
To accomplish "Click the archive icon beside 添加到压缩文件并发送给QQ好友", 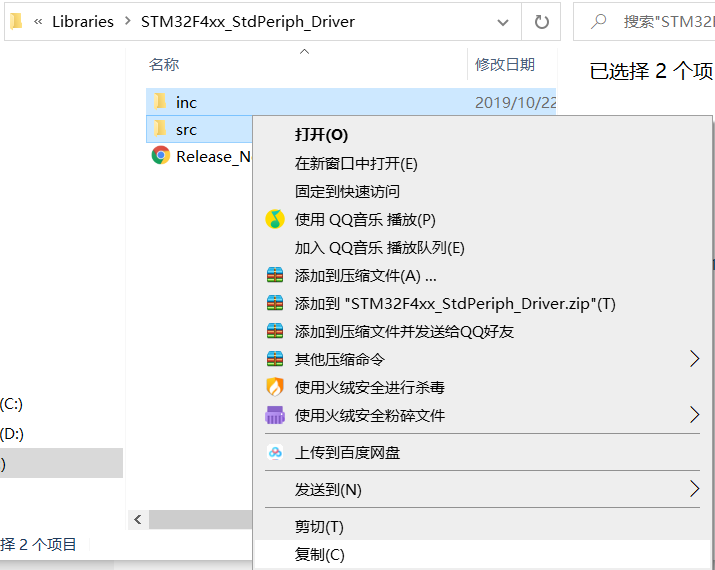I will pos(275,331).
